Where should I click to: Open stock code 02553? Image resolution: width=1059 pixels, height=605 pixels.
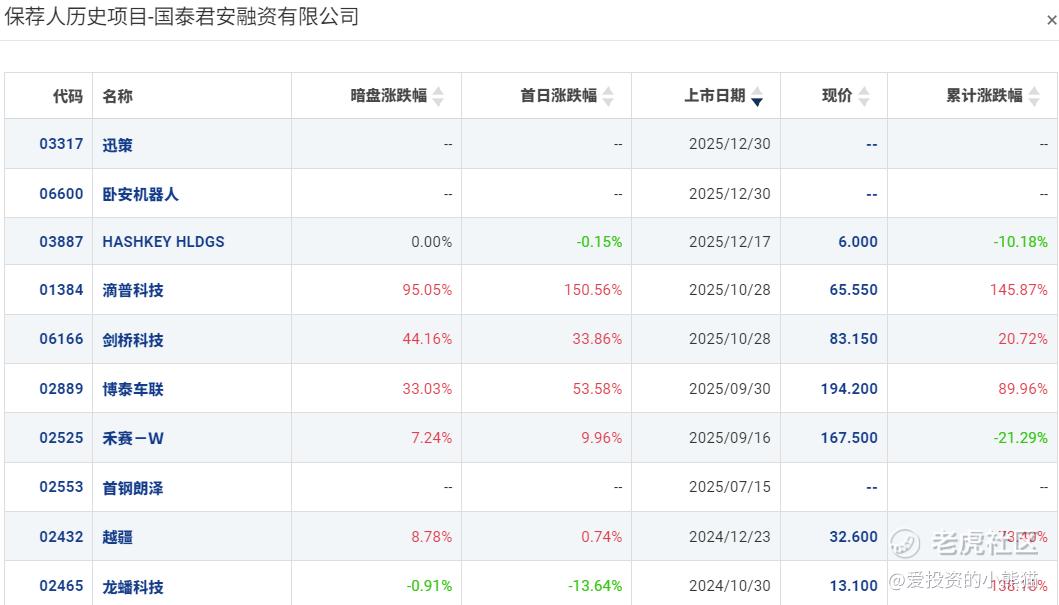(x=61, y=487)
